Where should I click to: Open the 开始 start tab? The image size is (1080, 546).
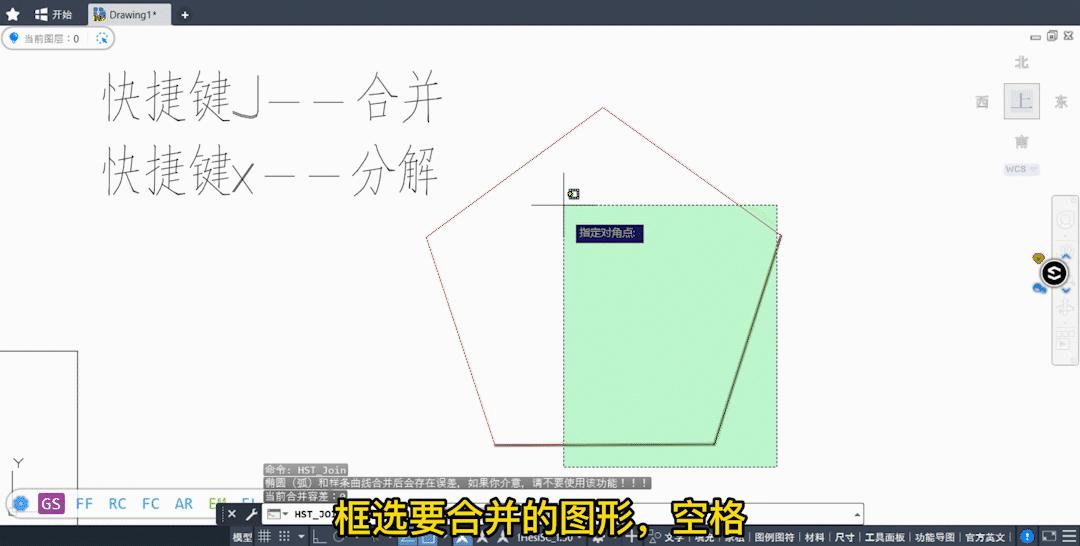(54, 14)
